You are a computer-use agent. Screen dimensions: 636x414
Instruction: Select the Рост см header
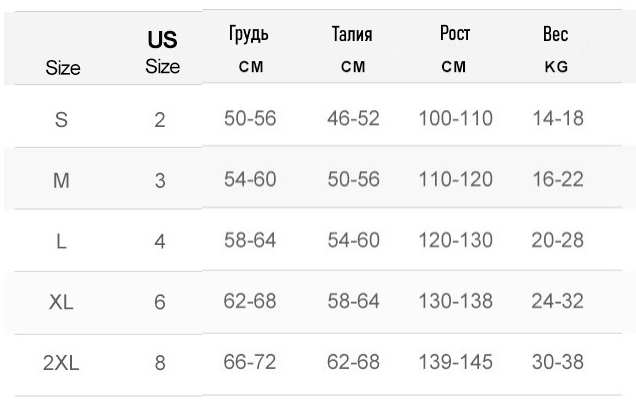click(455, 49)
